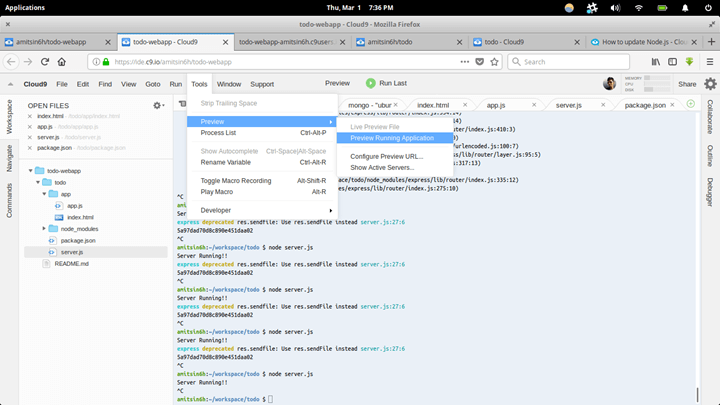Close the package.json editor tab
The image size is (720, 405).
pyautogui.click(x=672, y=105)
